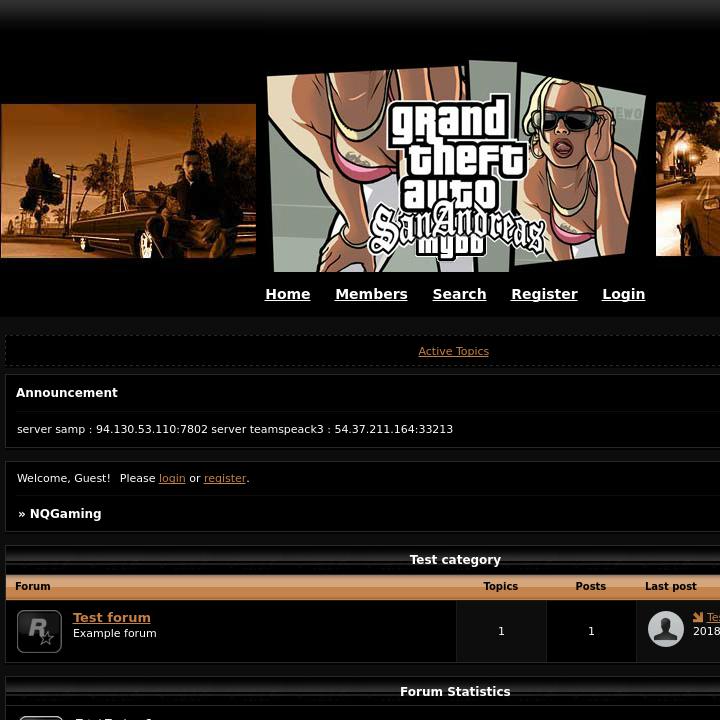Click the Test category header
Viewport: 720px width, 720px height.
pos(455,560)
